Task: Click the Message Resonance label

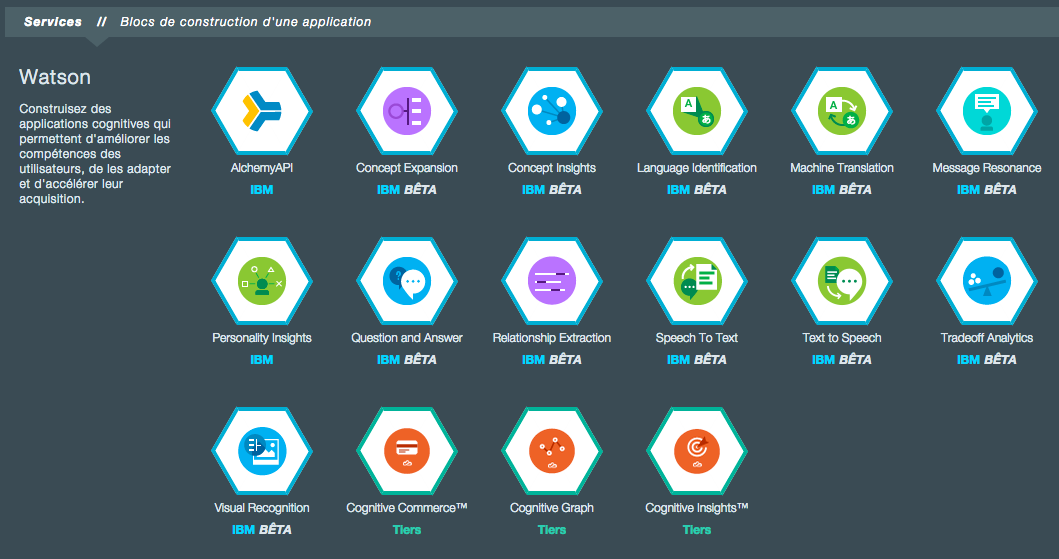Action: (987, 168)
